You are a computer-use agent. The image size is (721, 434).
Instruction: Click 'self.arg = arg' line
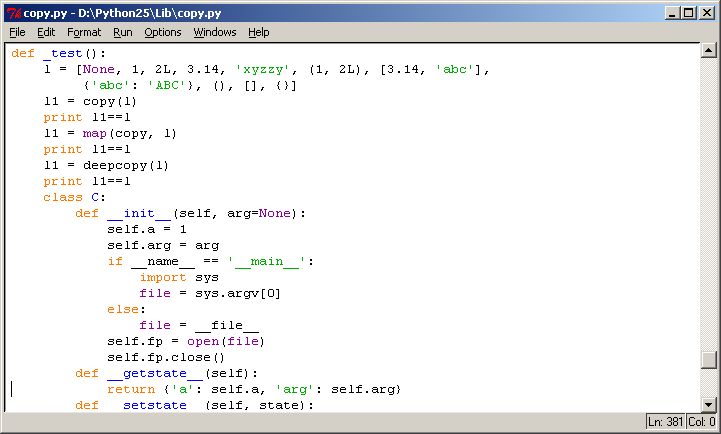163,245
